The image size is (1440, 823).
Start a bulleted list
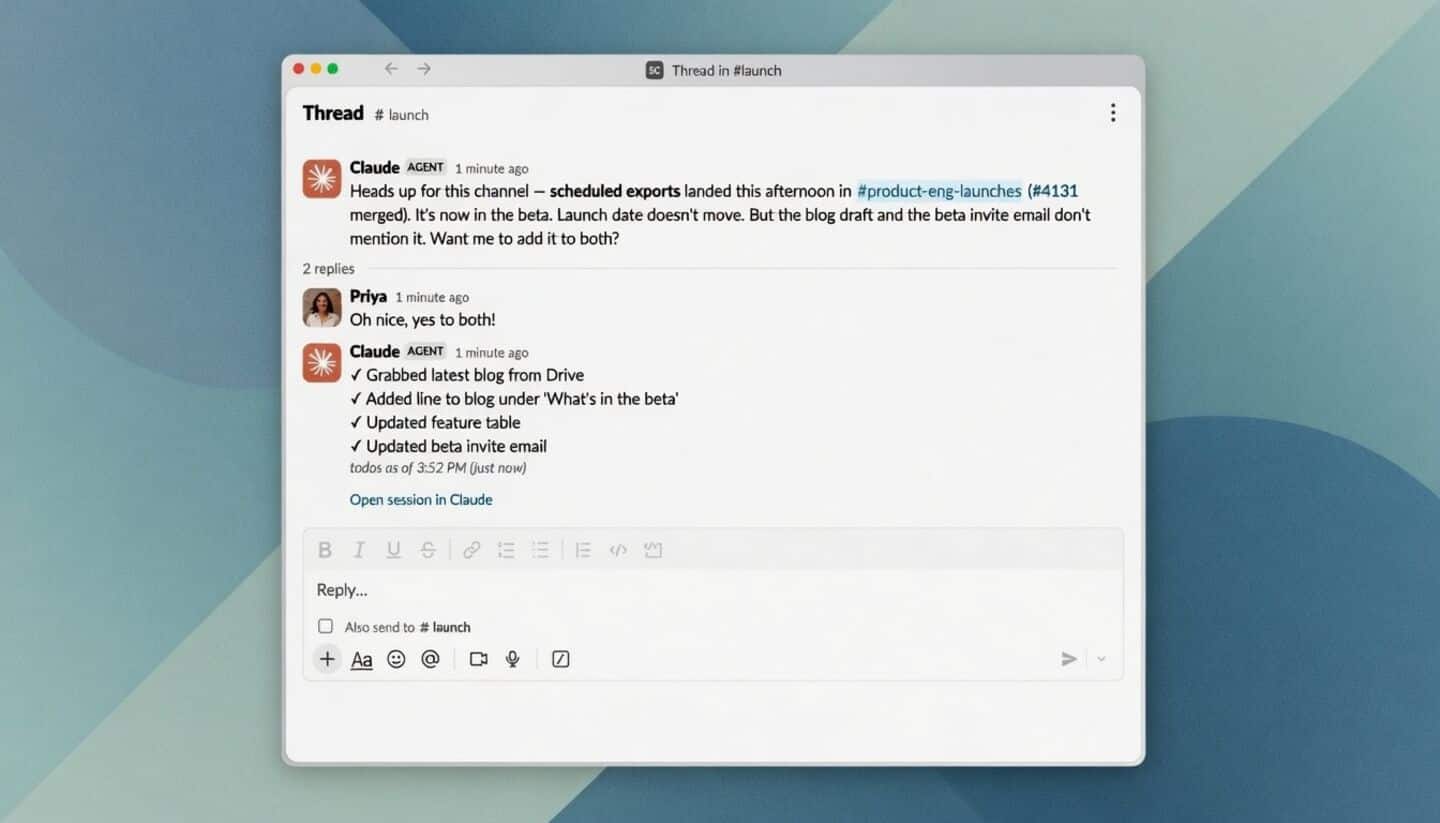(x=540, y=550)
